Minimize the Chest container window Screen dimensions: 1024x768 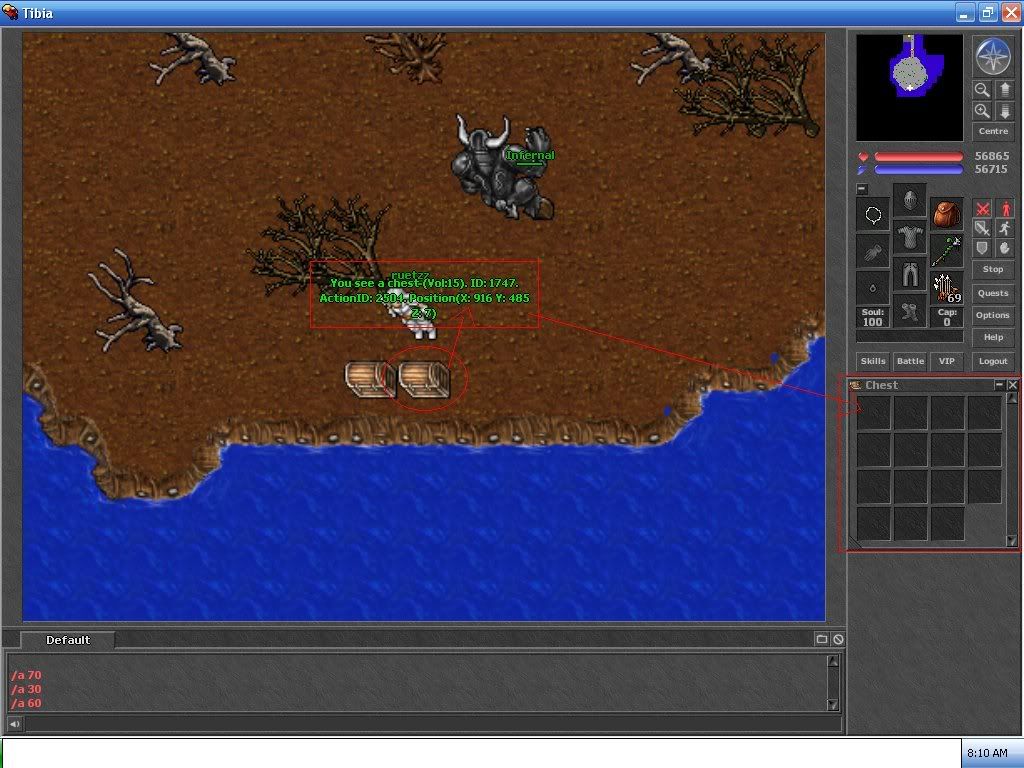[999, 385]
